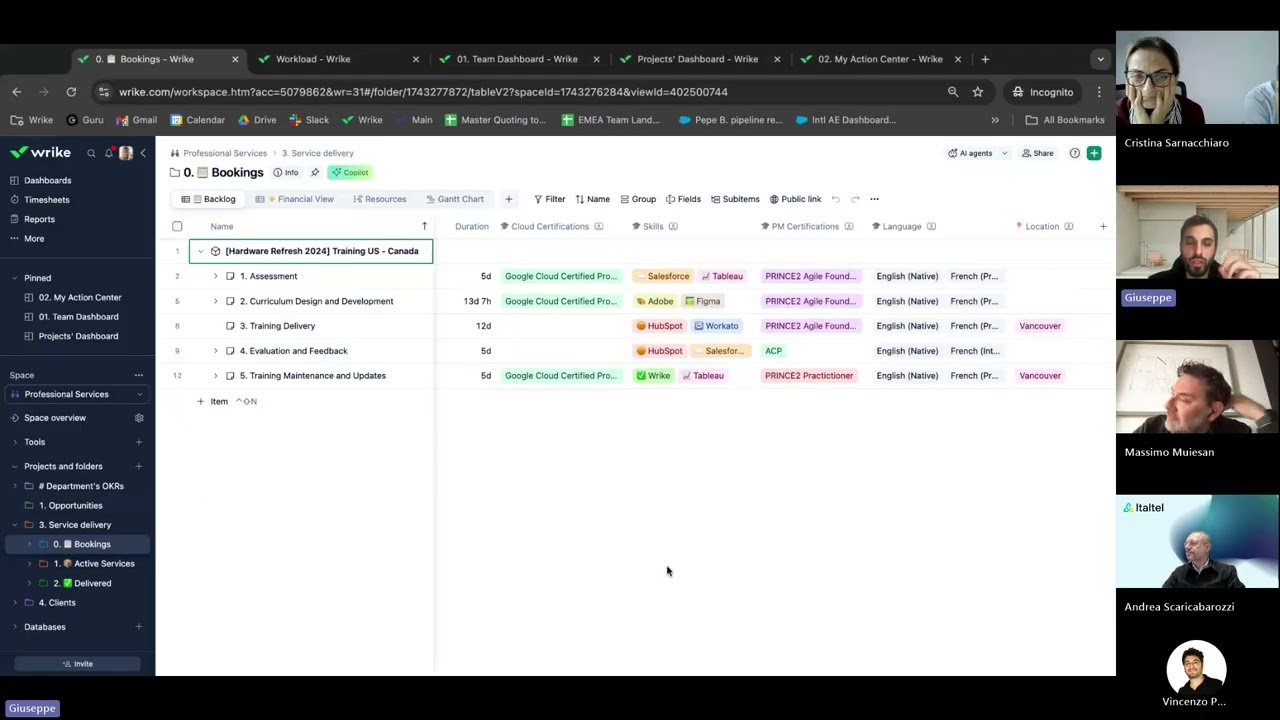1280x720 pixels.
Task: Open the Wrike search icon
Action: 91,153
